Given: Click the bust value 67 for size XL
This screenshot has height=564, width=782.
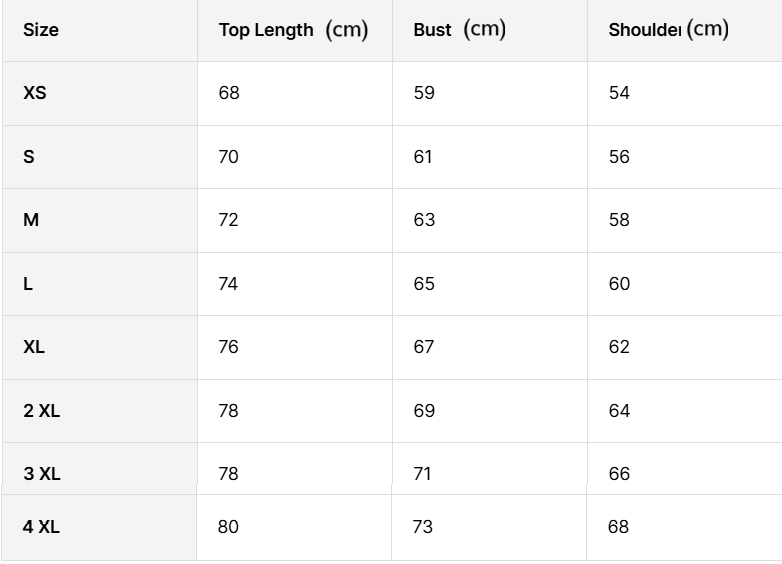Looking at the screenshot, I should point(424,347).
